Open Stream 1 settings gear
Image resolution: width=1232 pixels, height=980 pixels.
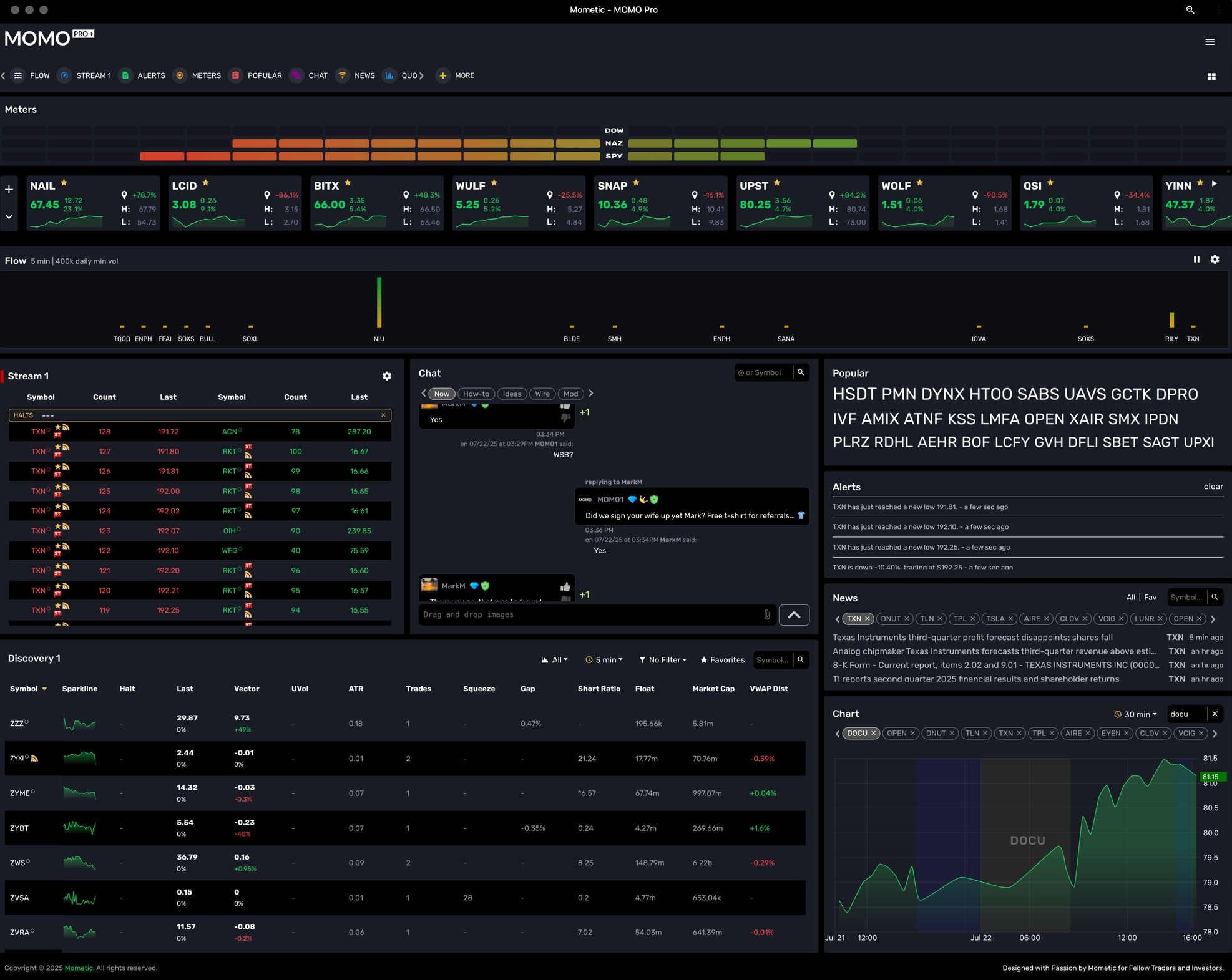click(387, 376)
